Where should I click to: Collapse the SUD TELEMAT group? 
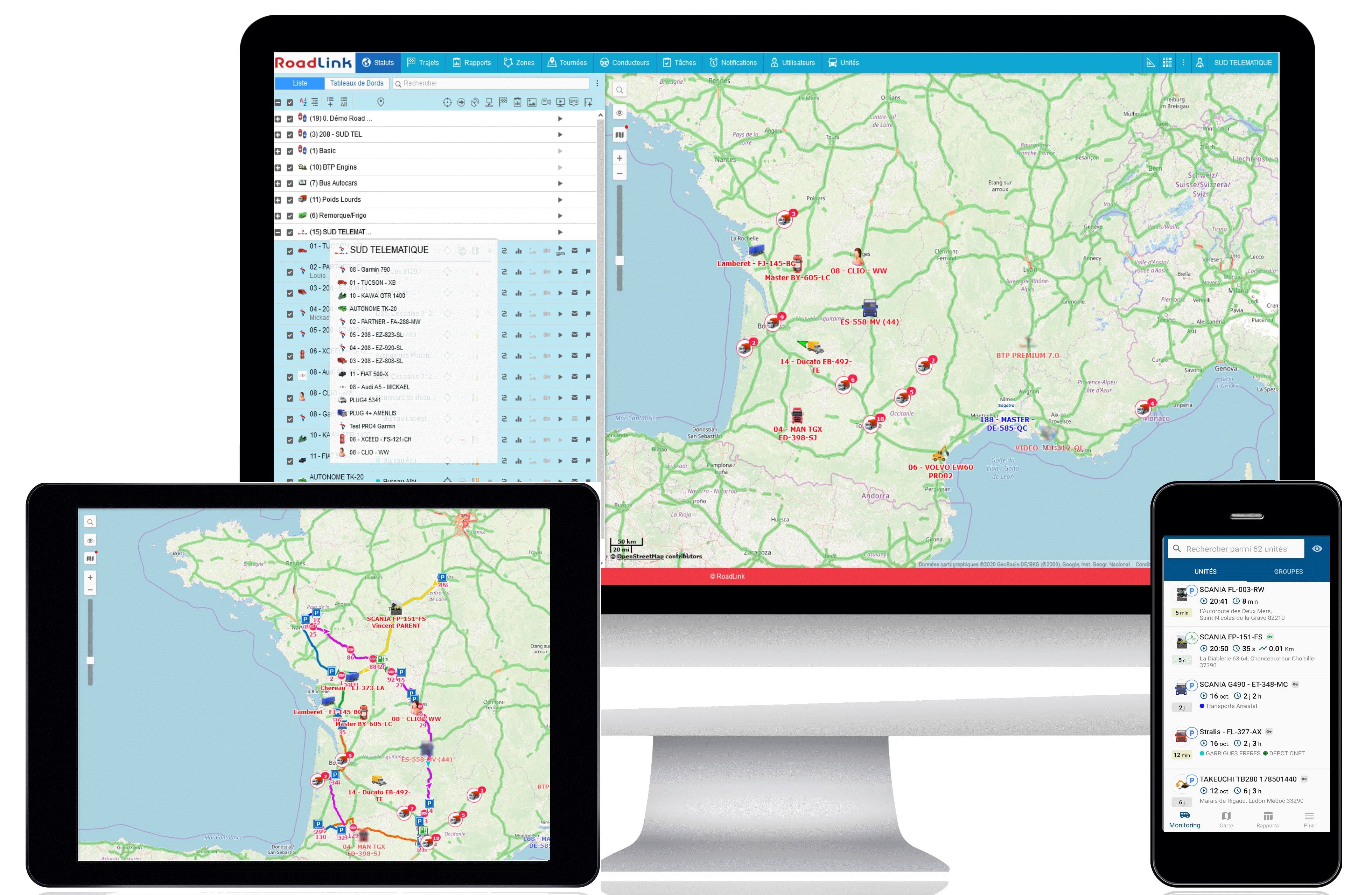tap(277, 233)
